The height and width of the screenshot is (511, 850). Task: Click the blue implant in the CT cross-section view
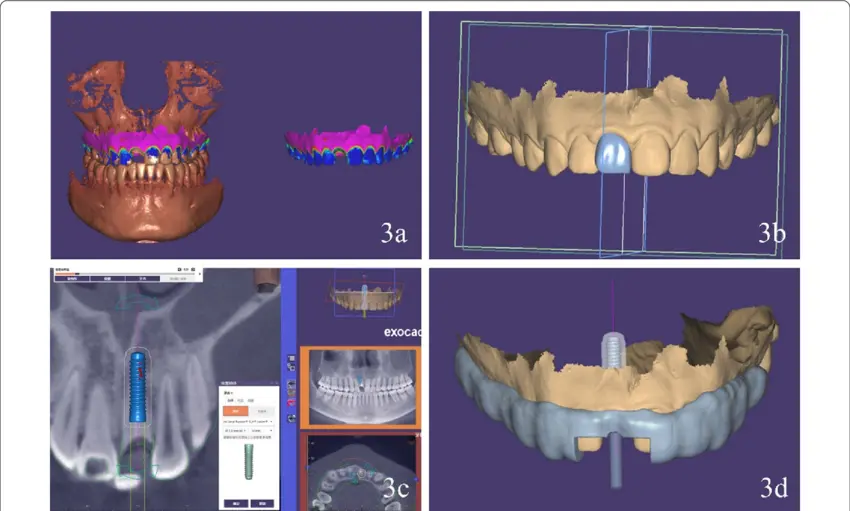click(138, 387)
